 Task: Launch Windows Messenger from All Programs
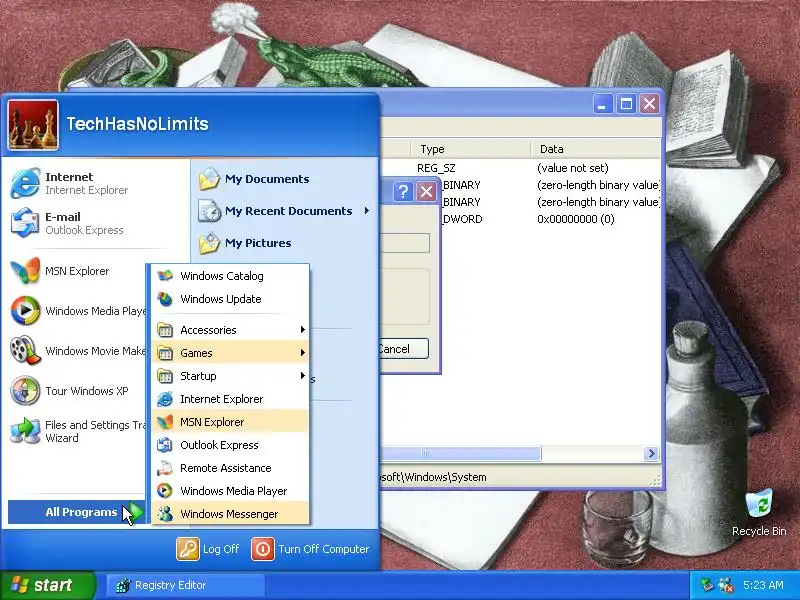tap(231, 514)
